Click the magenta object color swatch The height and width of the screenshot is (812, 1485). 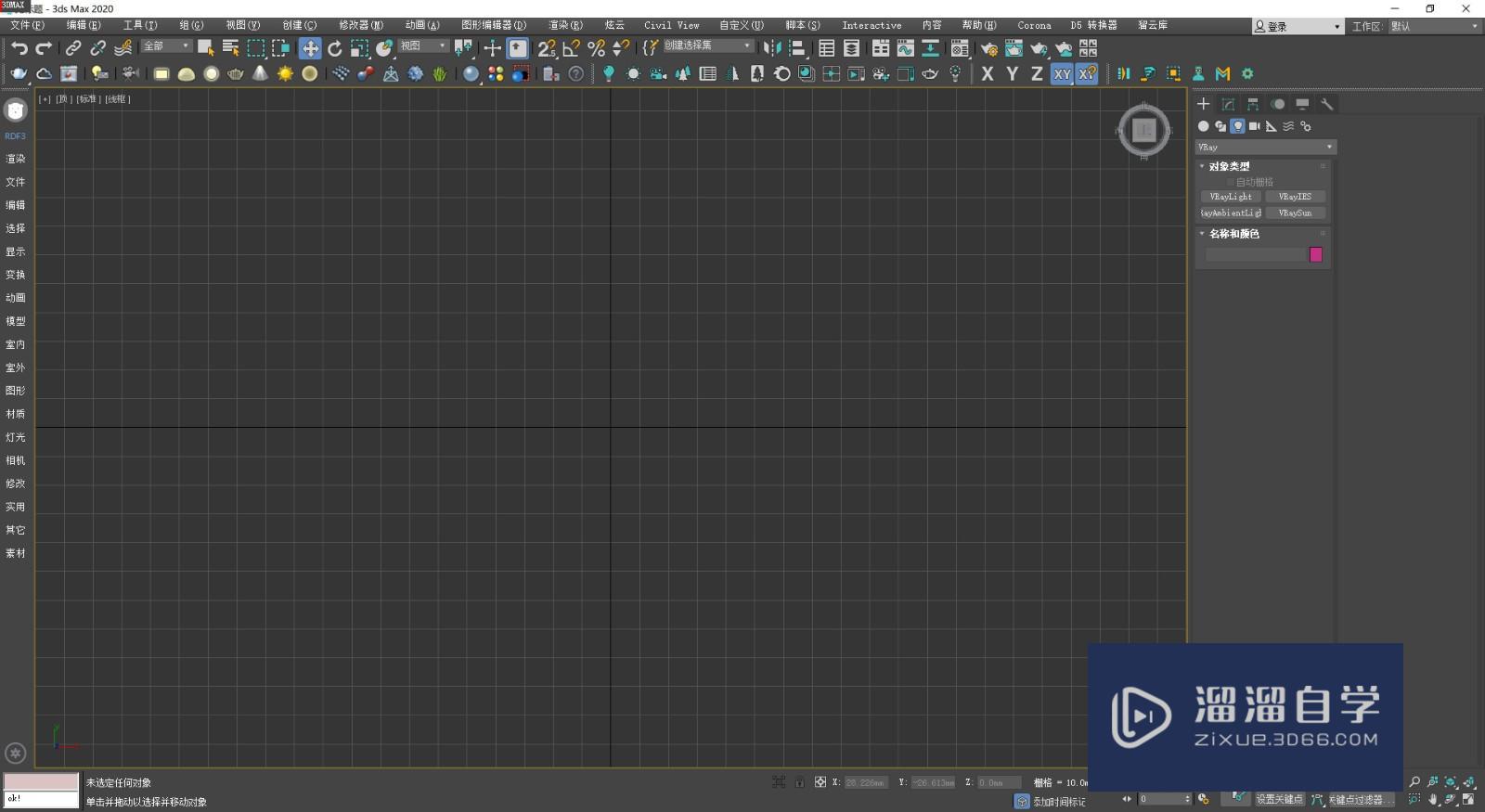pyautogui.click(x=1315, y=254)
